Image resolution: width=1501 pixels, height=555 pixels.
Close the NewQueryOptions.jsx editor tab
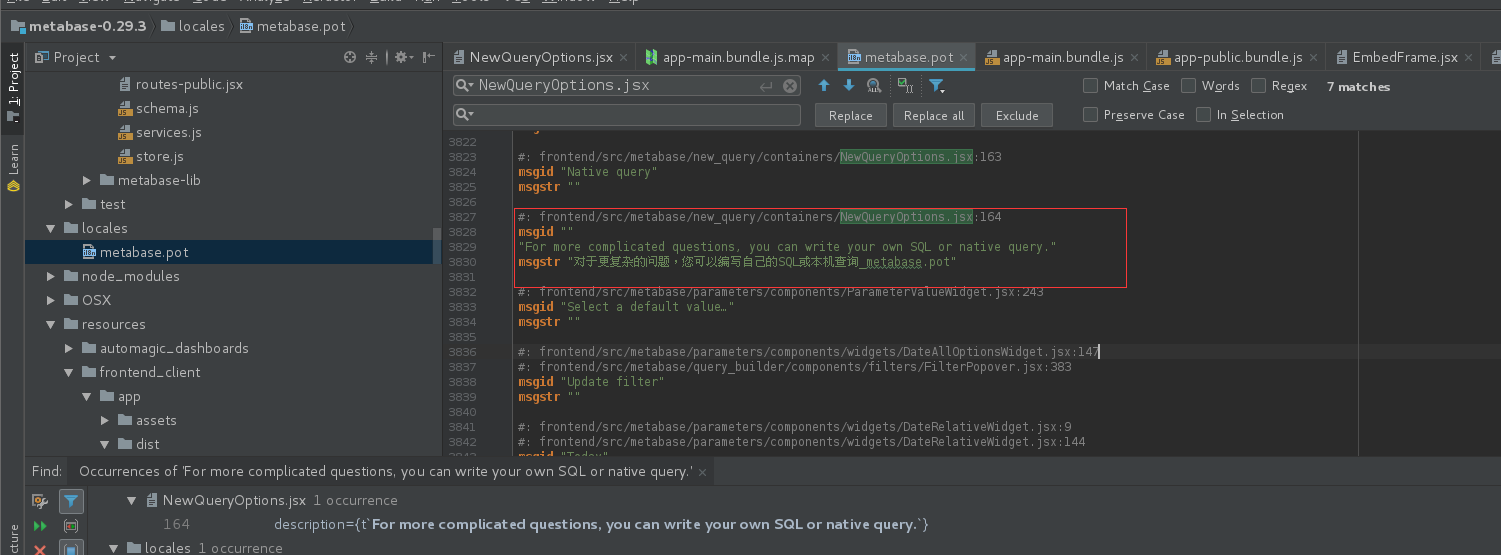click(x=624, y=59)
